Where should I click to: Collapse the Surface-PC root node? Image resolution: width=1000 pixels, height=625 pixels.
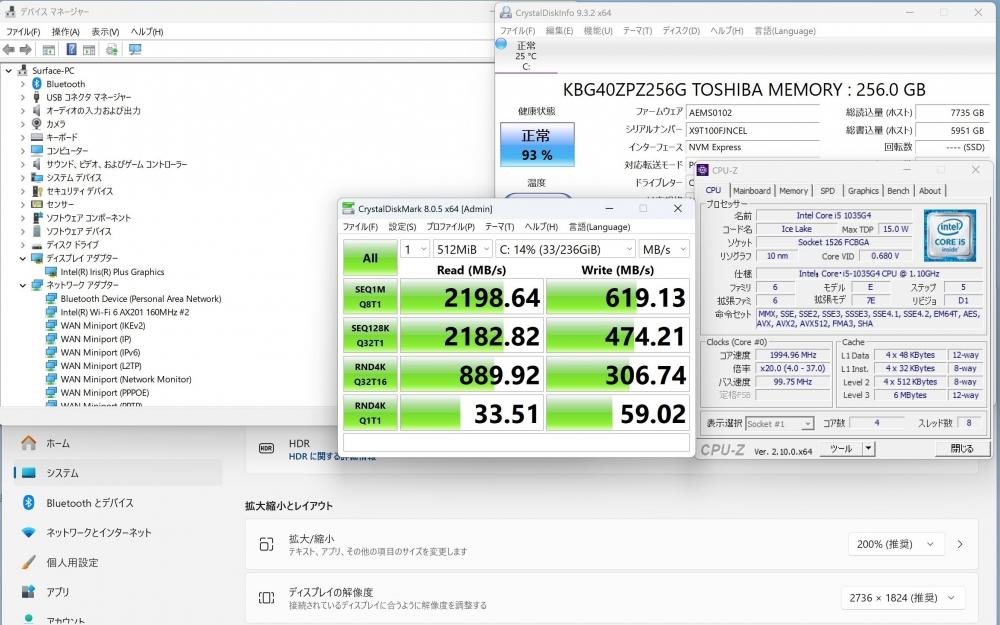(8, 70)
